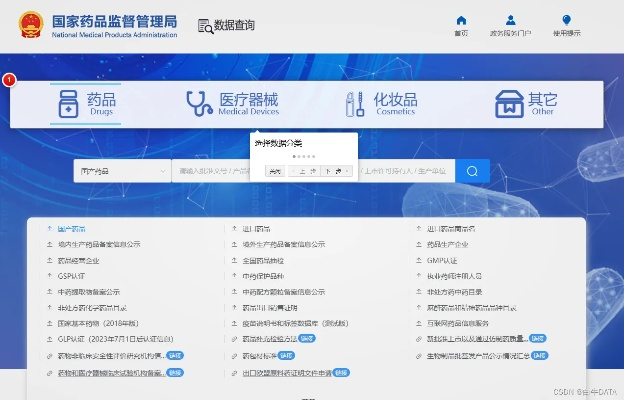Select 进口药品商品名 data category
This screenshot has height=400, width=624.
click(451, 229)
